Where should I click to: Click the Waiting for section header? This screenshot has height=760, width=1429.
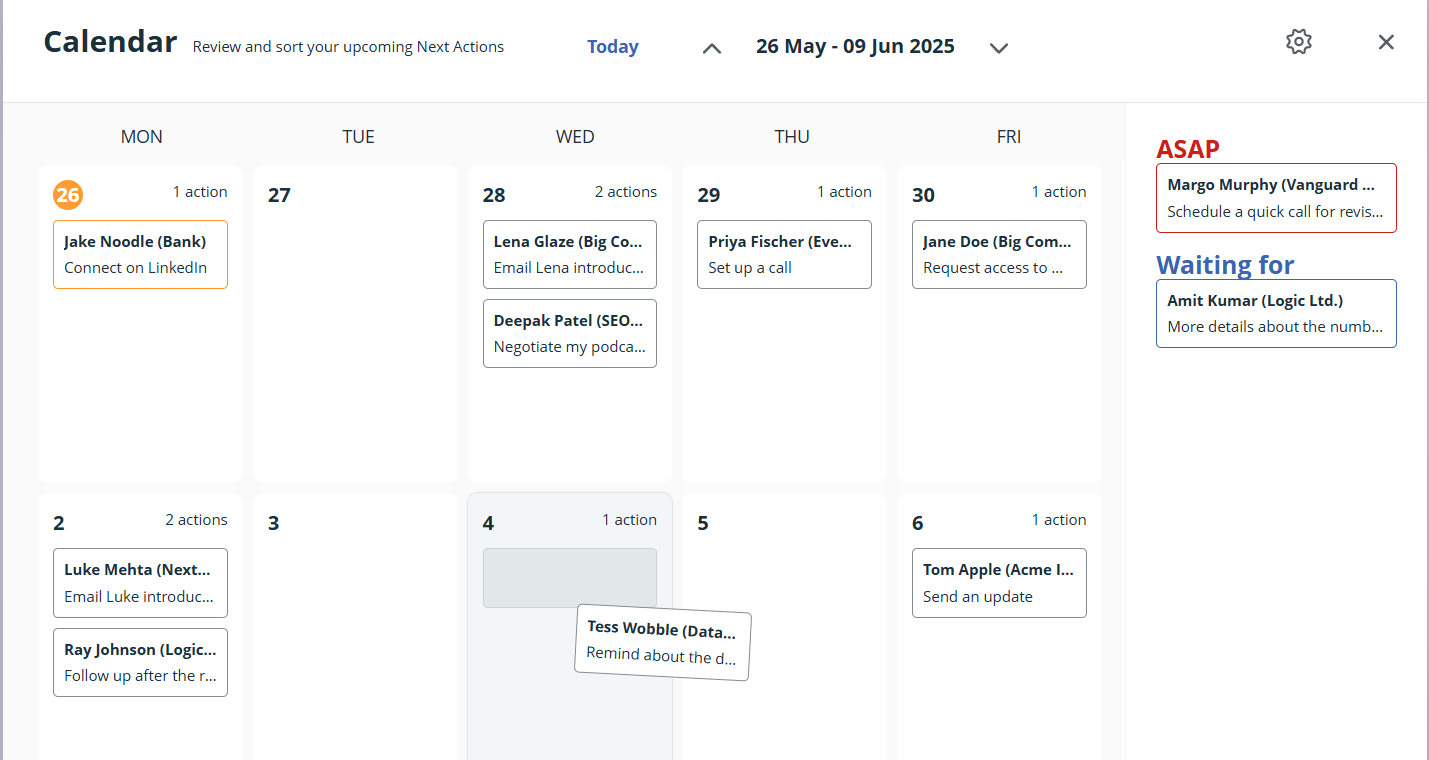click(1225, 264)
